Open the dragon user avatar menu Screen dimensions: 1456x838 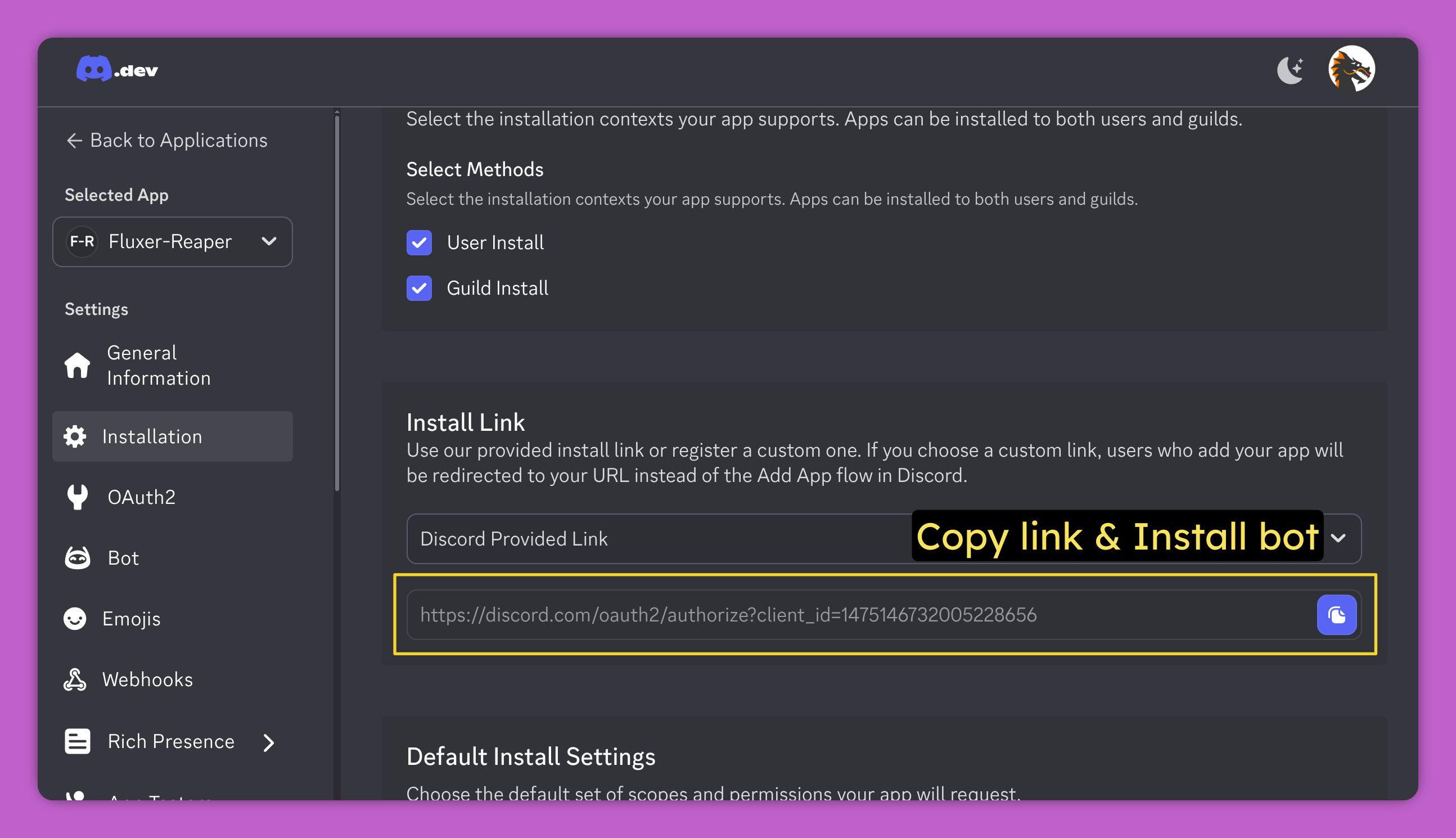click(x=1352, y=69)
